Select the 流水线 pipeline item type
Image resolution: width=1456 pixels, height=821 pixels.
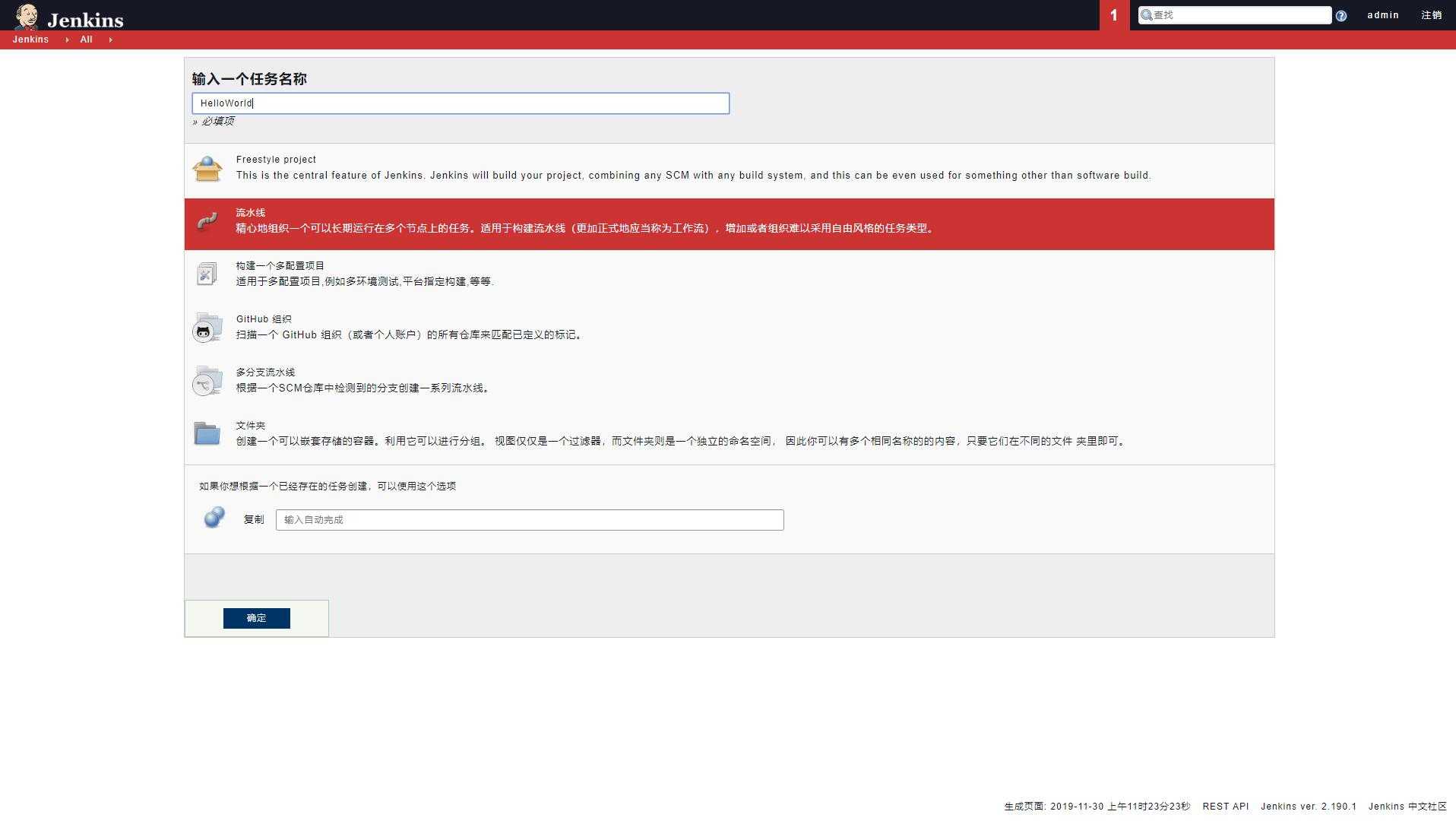point(730,224)
